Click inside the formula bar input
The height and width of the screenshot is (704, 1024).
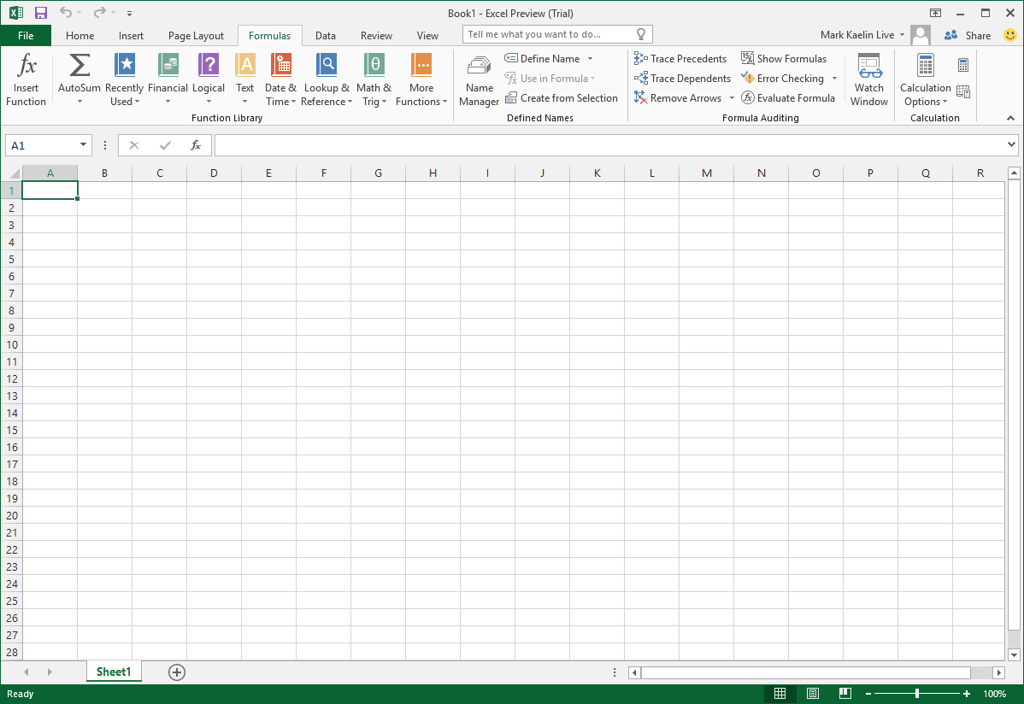click(x=609, y=145)
